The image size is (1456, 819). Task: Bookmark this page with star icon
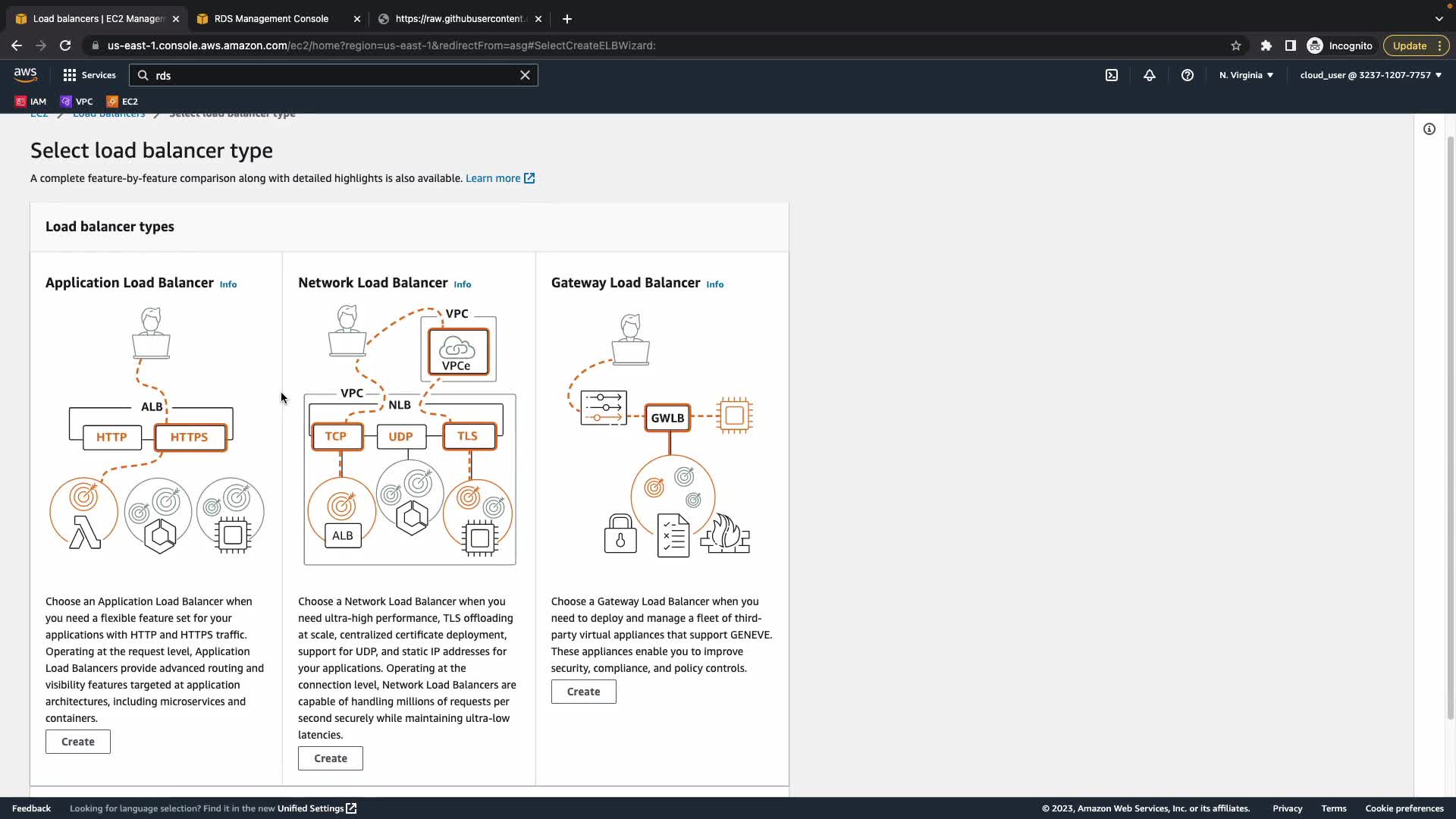click(1236, 45)
